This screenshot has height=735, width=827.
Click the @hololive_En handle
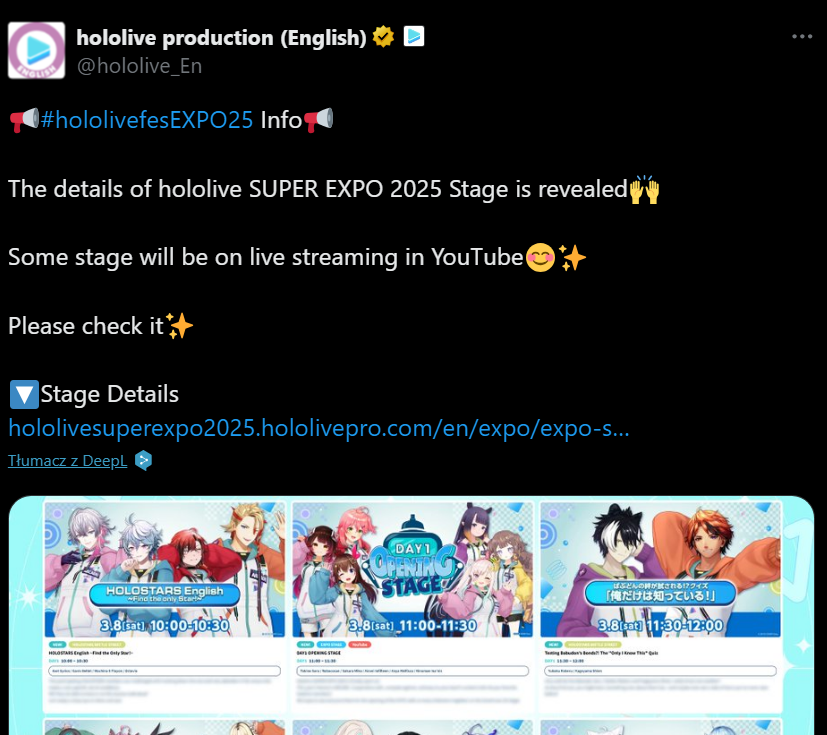pyautogui.click(x=139, y=66)
